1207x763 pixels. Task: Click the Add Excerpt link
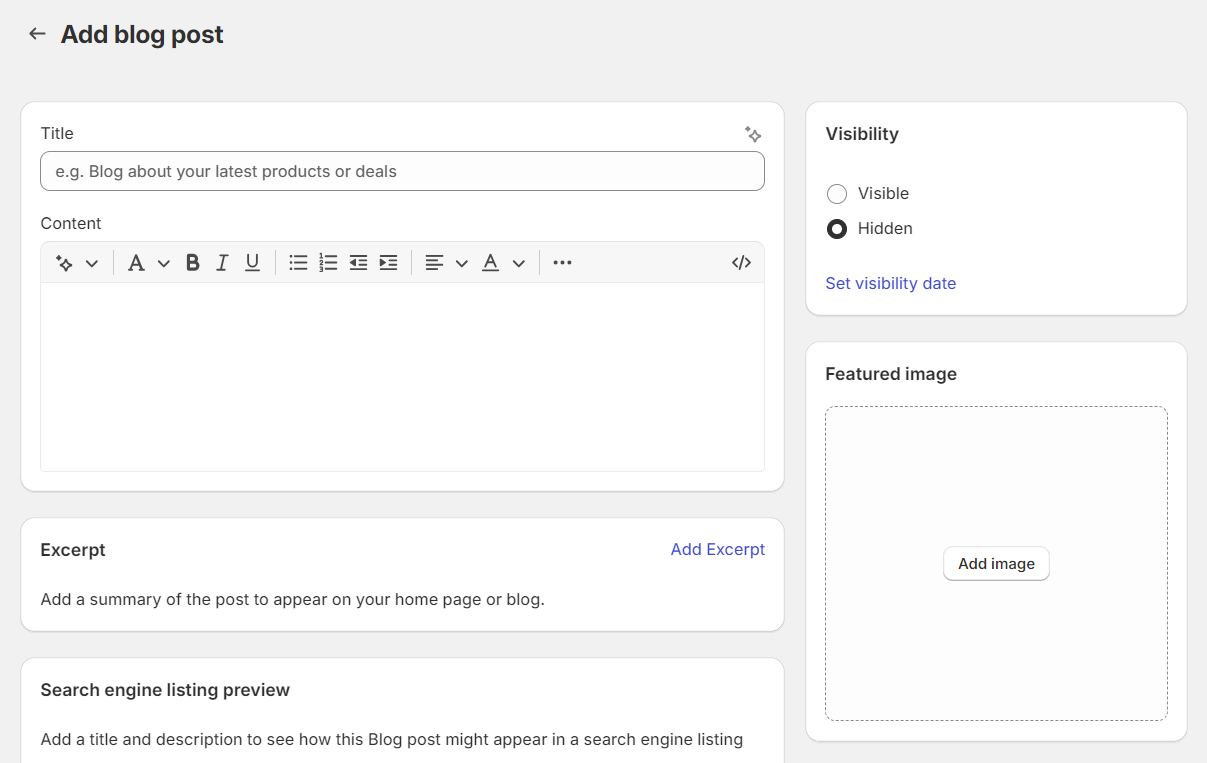[718, 549]
